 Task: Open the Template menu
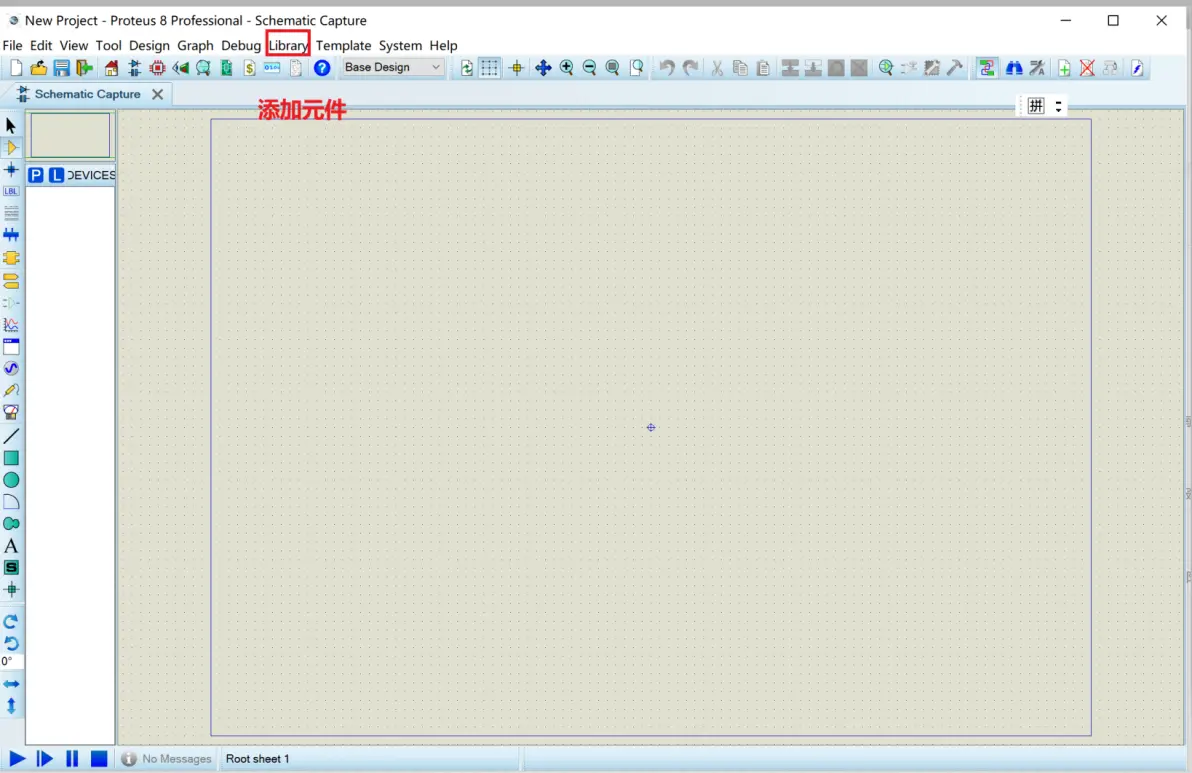pyautogui.click(x=344, y=45)
